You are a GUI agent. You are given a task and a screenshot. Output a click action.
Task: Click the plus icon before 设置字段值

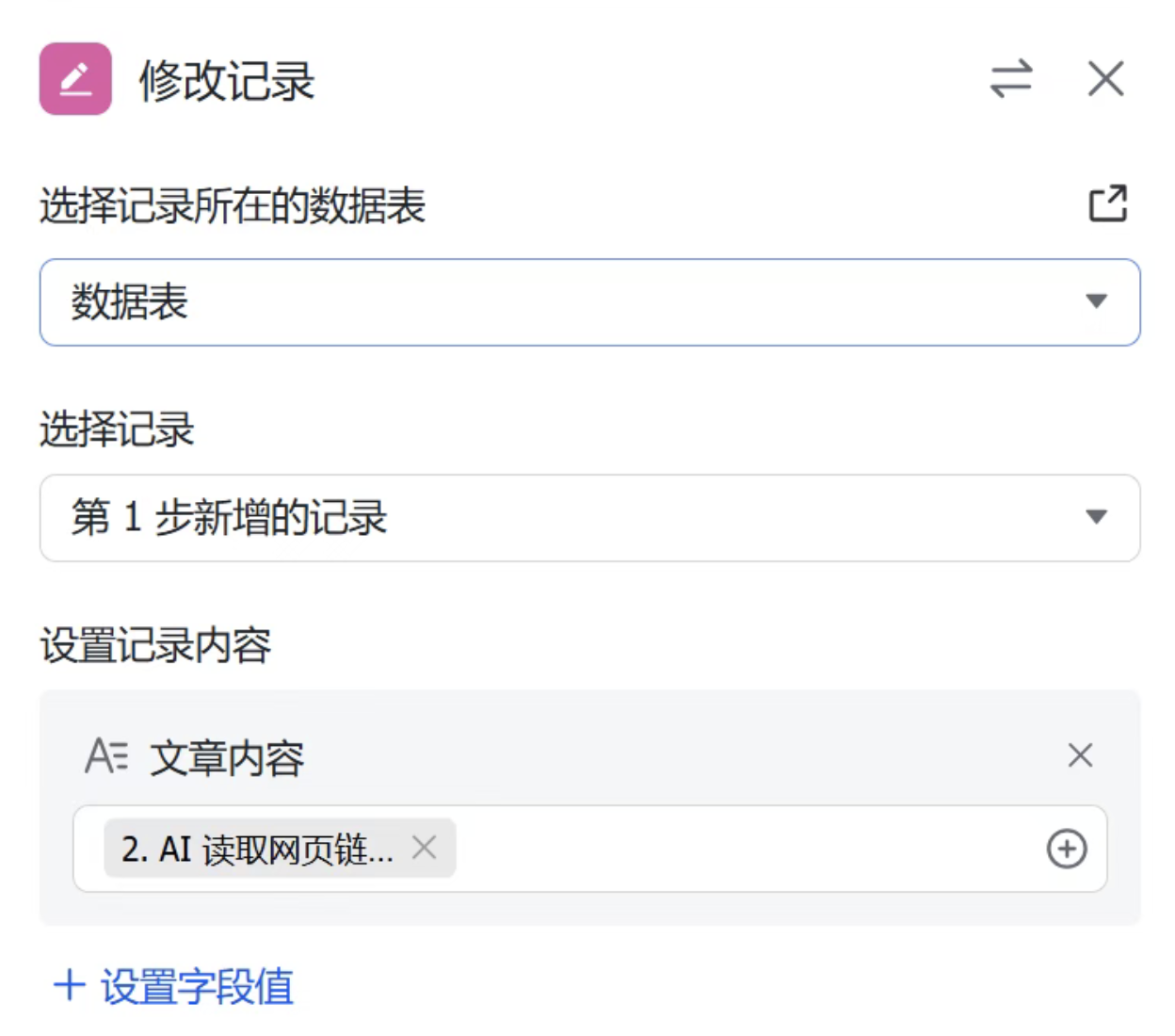pos(70,986)
